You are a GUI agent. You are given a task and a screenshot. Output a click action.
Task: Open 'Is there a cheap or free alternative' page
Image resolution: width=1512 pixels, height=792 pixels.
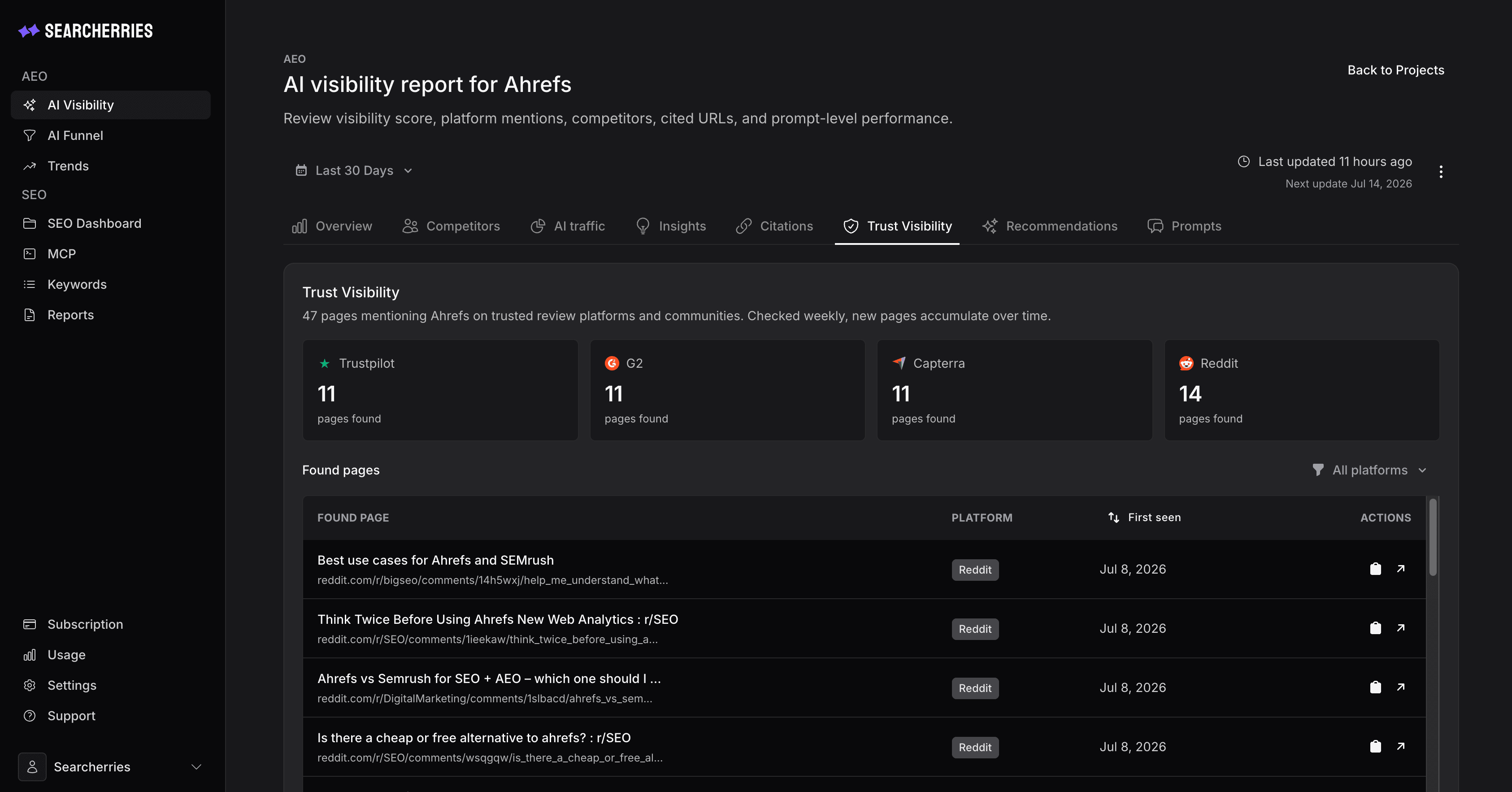(x=474, y=738)
